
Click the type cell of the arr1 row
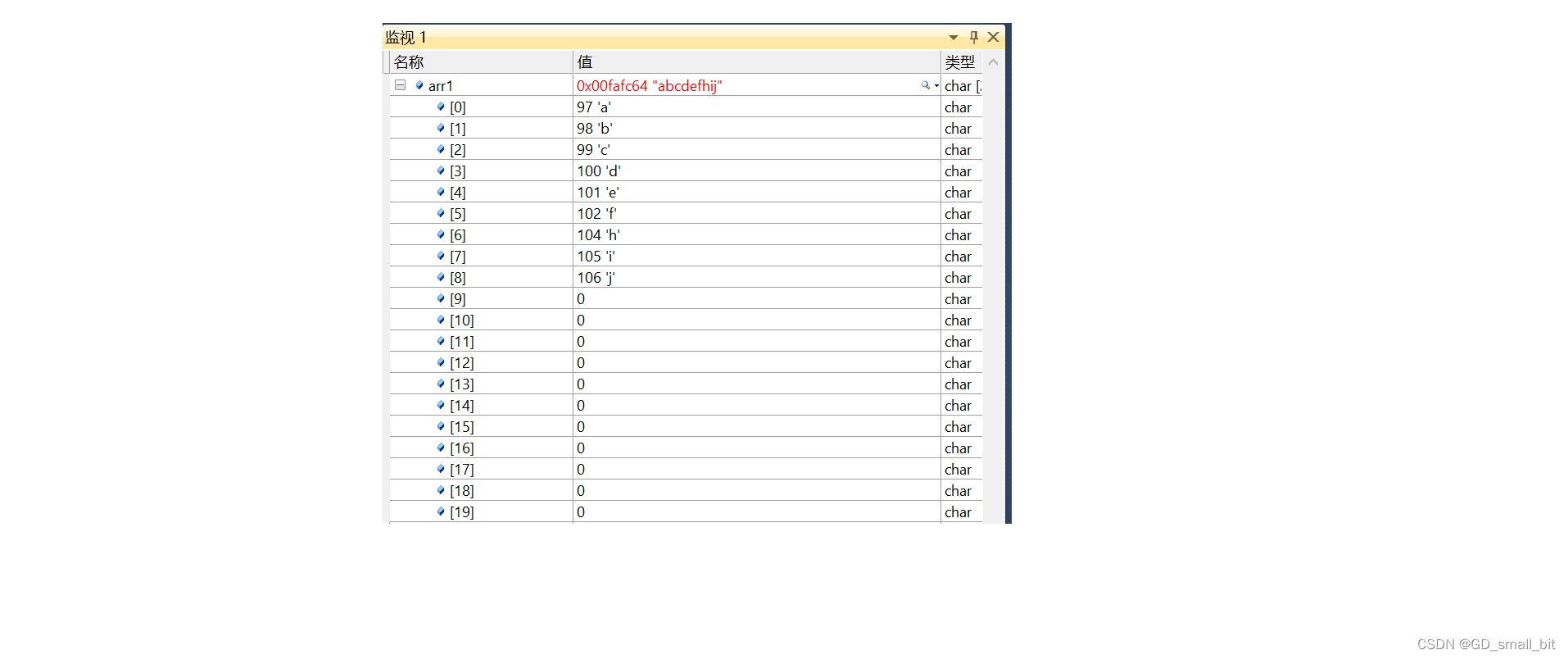[x=963, y=86]
